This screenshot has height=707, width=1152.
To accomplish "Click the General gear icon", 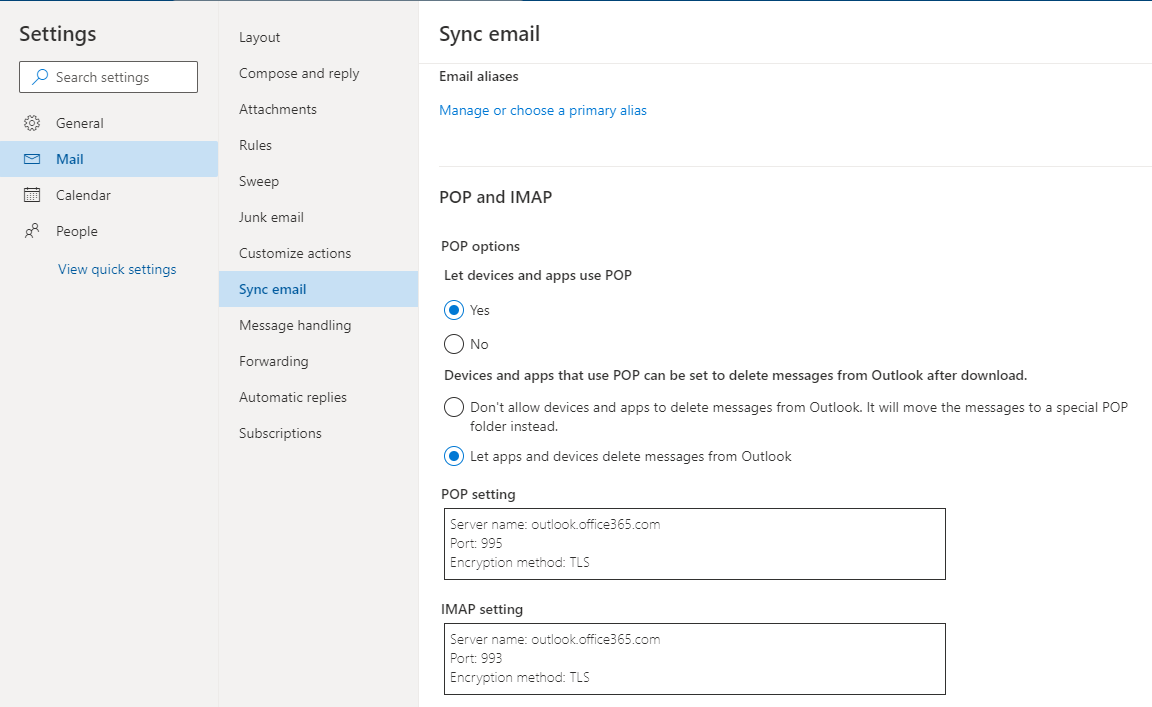I will 32,123.
